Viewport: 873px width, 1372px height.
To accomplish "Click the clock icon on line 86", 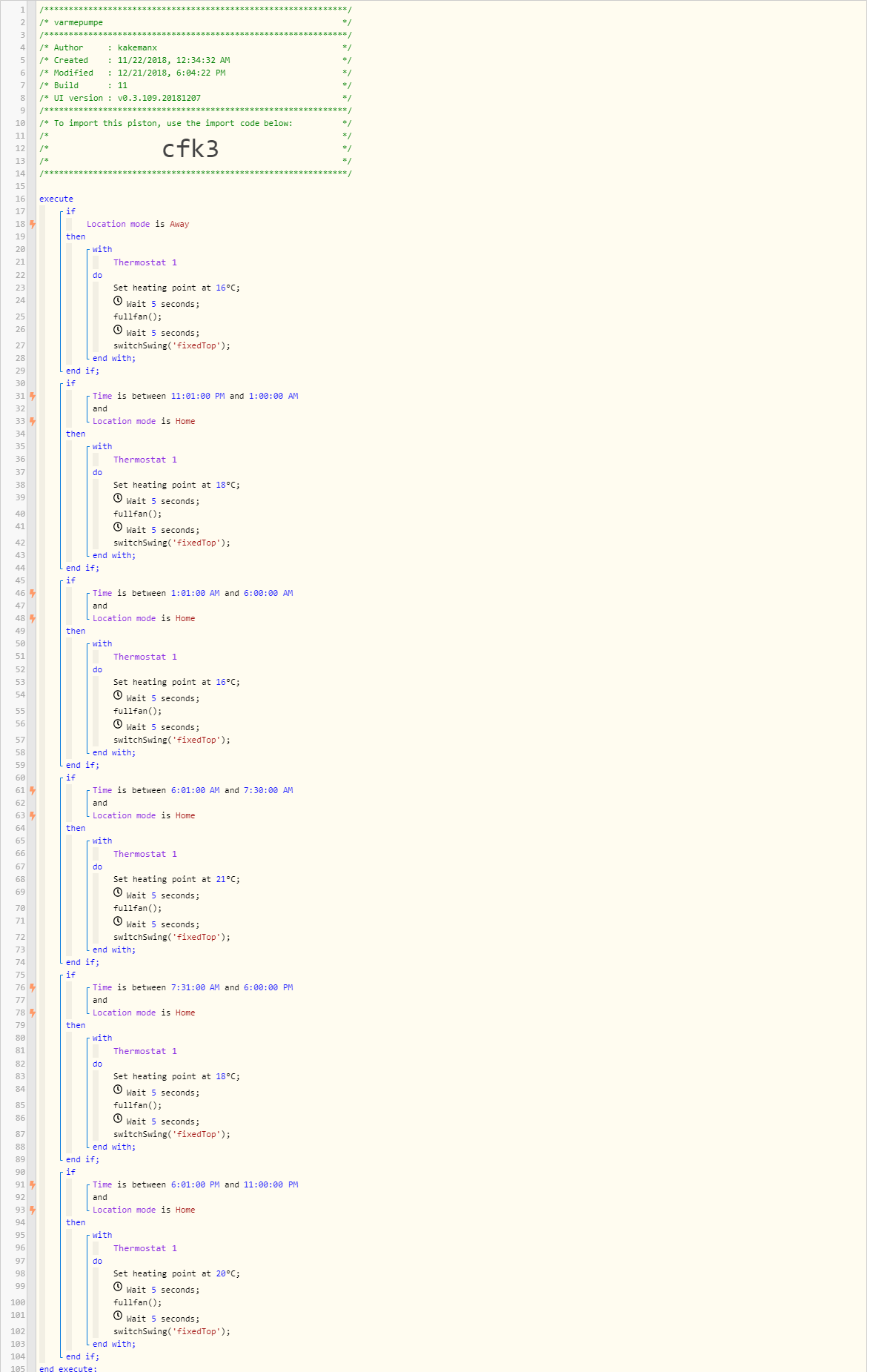I will (x=118, y=1119).
